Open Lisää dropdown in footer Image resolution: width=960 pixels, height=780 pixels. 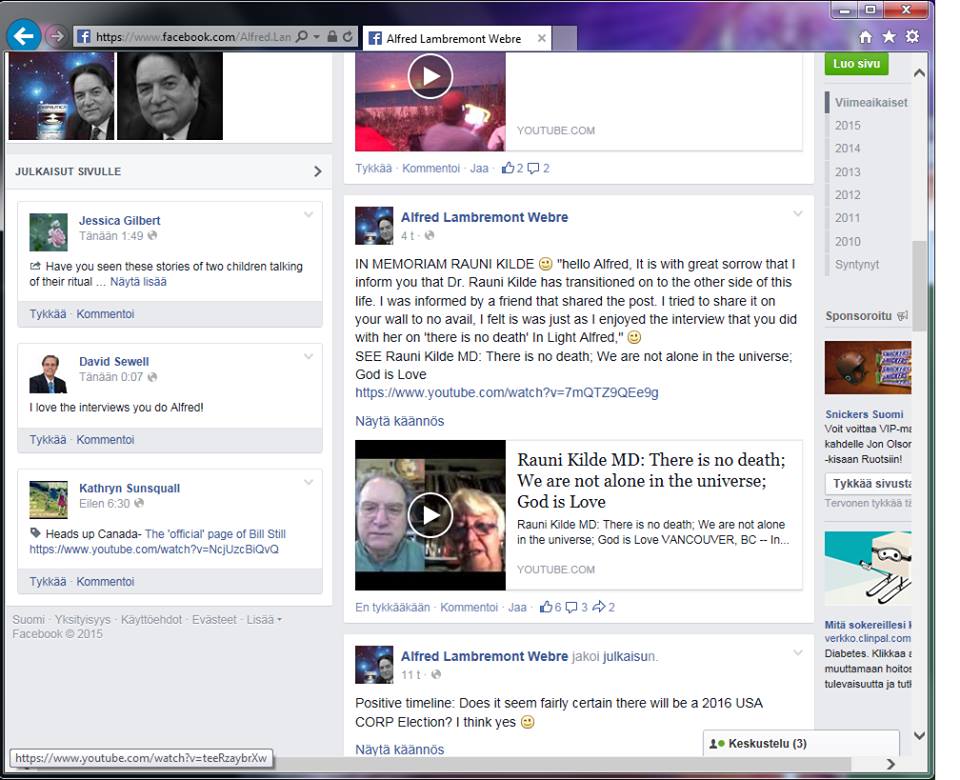tap(264, 620)
